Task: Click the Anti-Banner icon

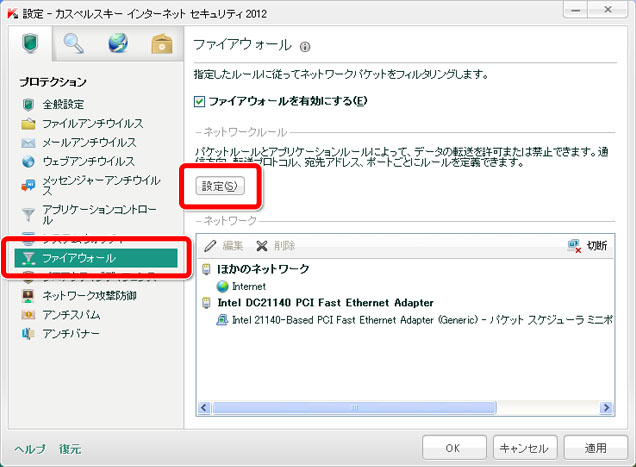Action: point(28,334)
